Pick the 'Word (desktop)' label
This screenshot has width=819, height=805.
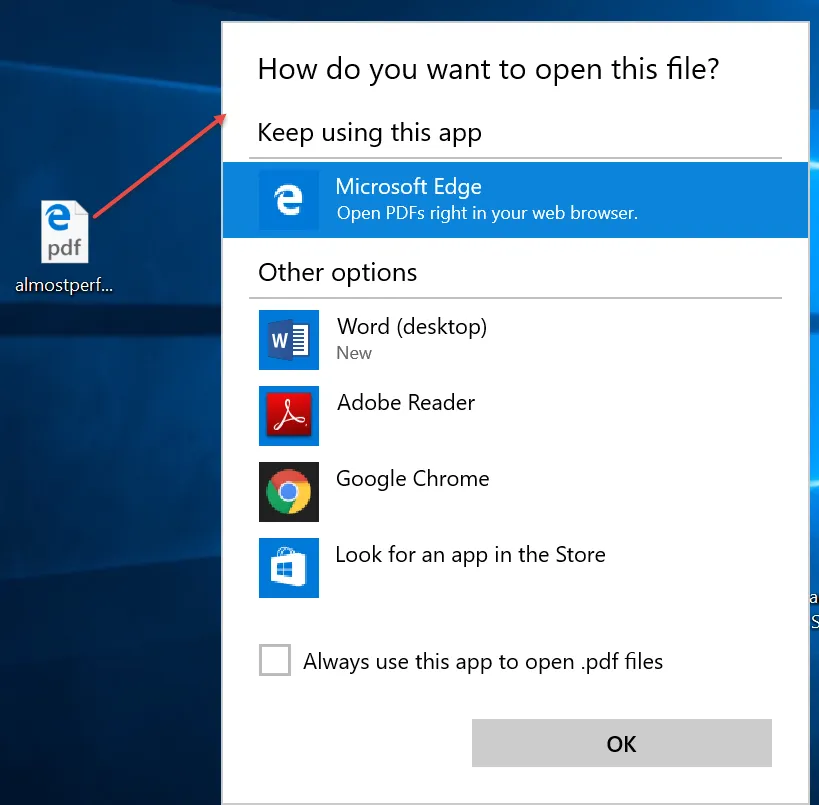coord(412,327)
